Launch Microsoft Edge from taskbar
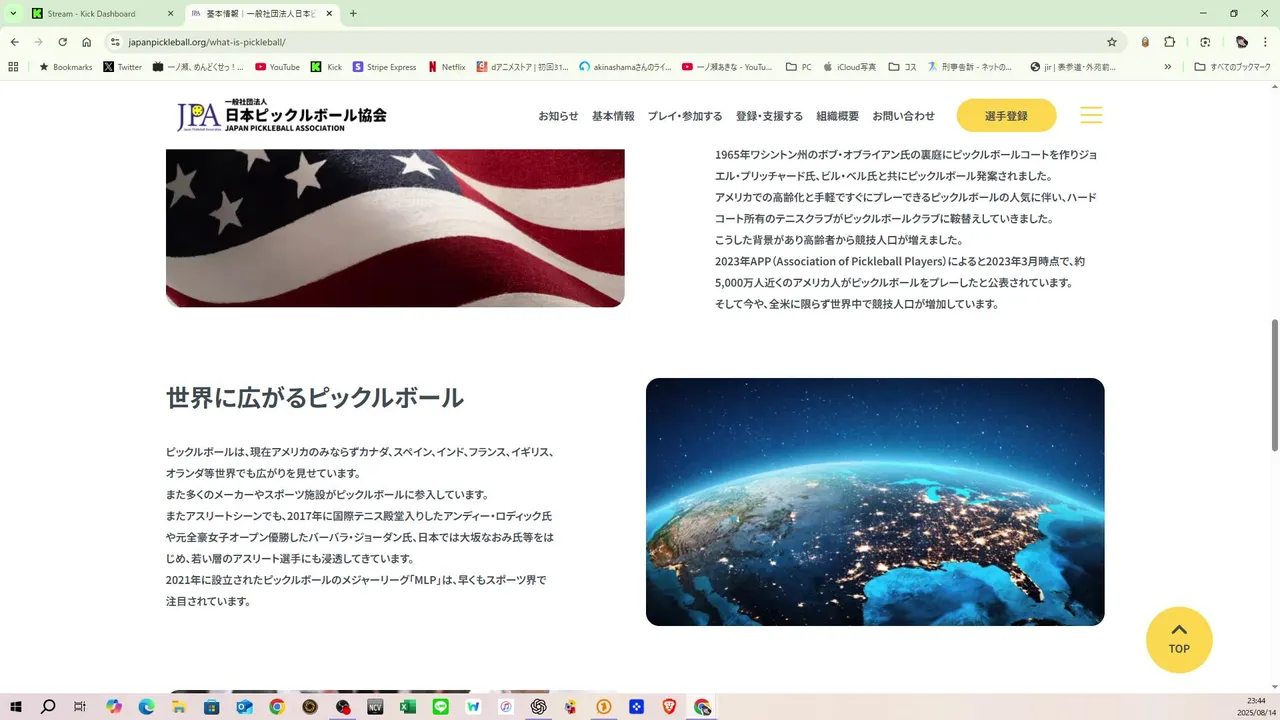The image size is (1280, 720). [x=146, y=706]
